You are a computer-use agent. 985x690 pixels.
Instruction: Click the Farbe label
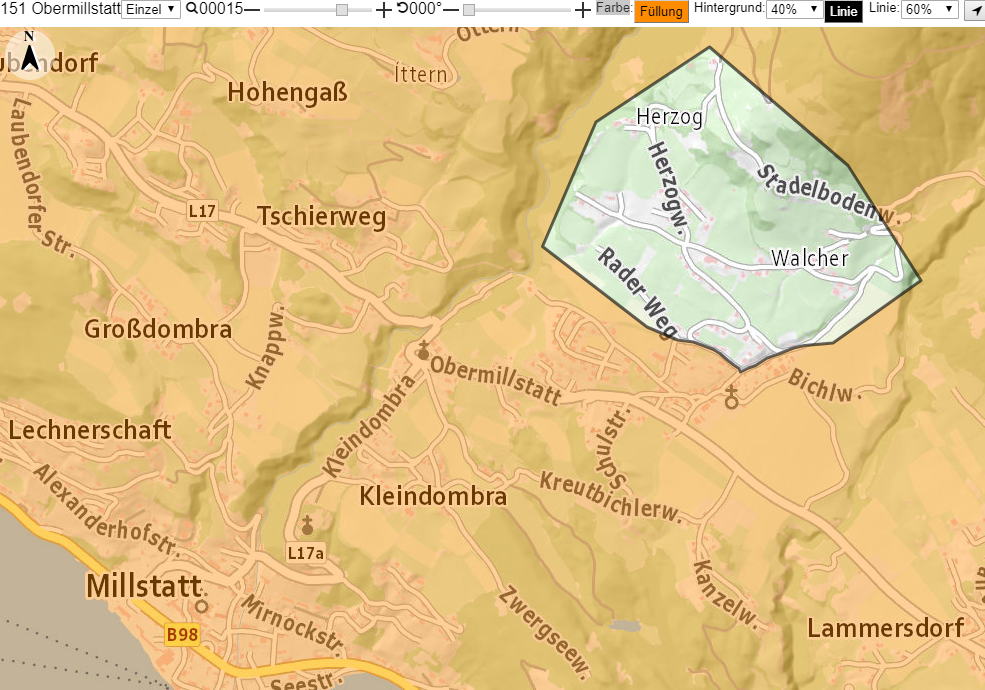click(614, 8)
